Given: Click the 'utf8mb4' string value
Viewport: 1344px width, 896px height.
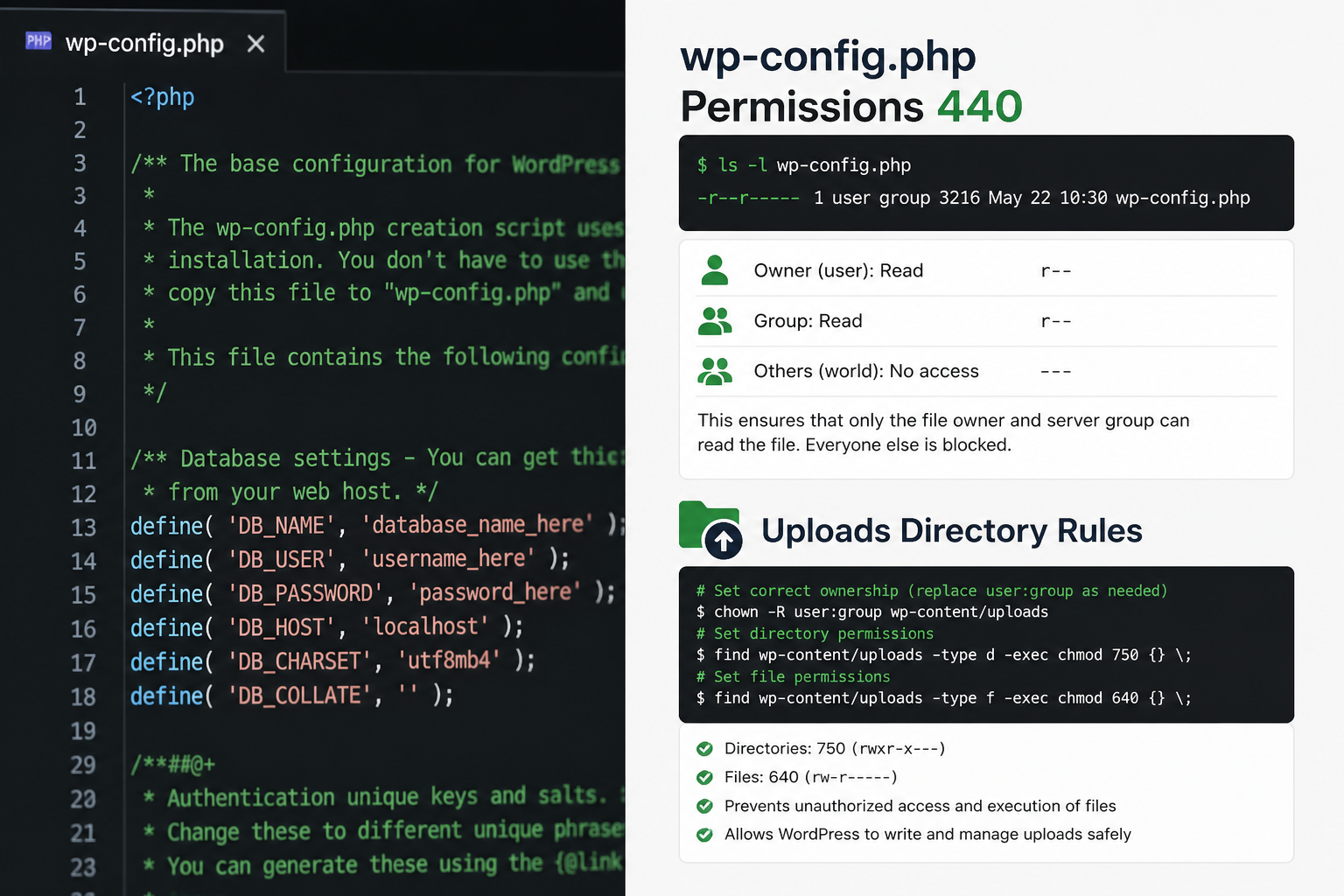Looking at the screenshot, I should pos(449,660).
